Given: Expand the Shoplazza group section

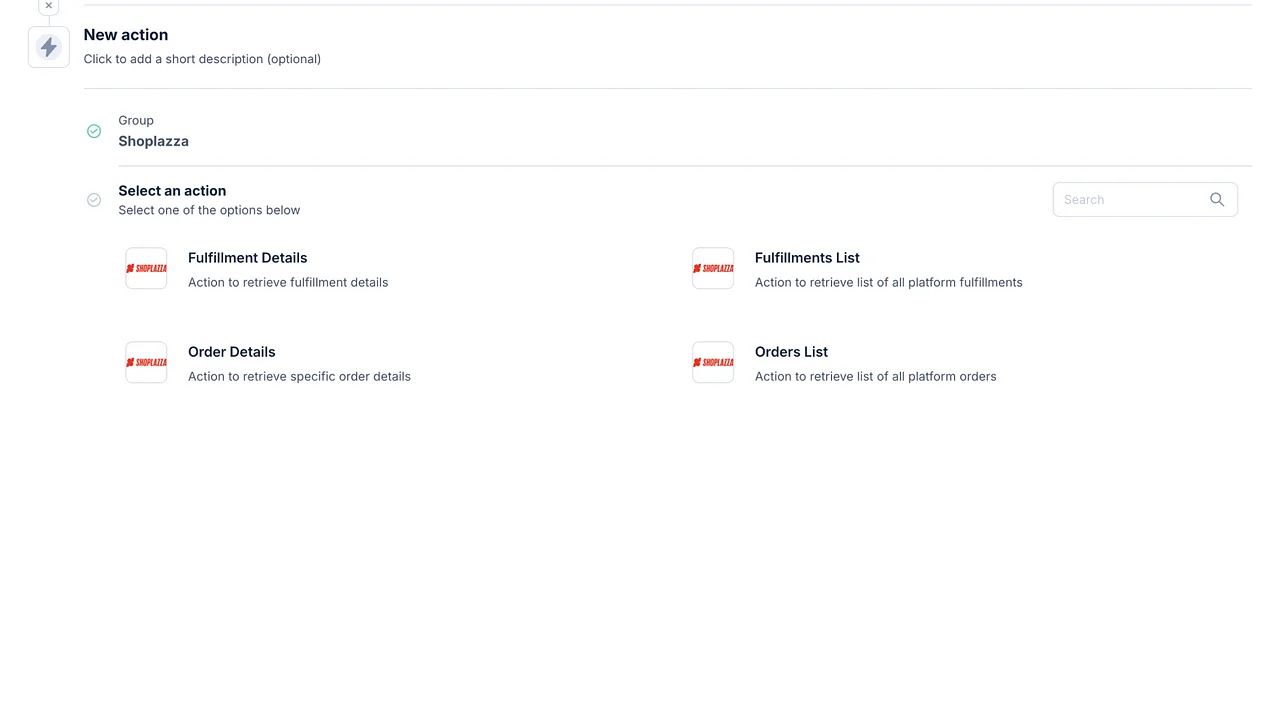Looking at the screenshot, I should point(153,141).
